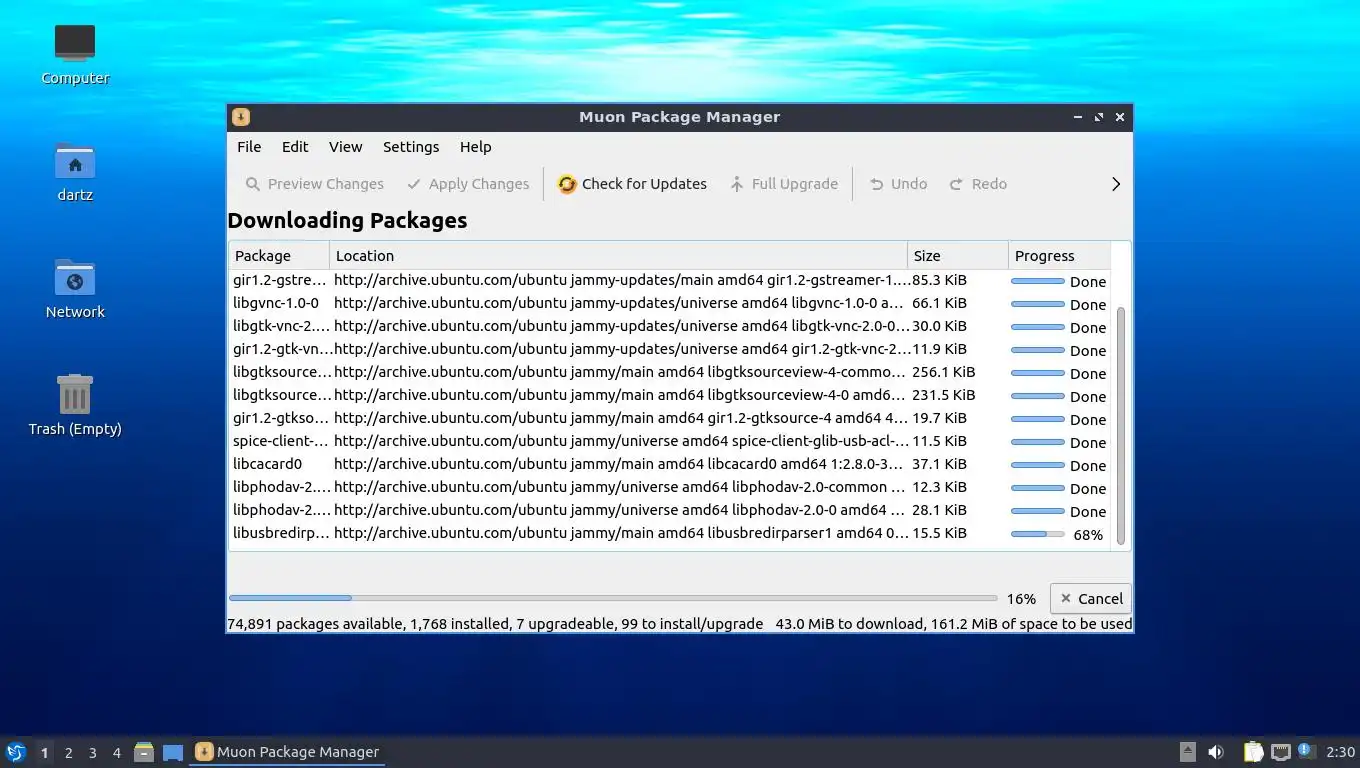Open the Computer desktop icon
The image size is (1360, 768).
point(75,54)
